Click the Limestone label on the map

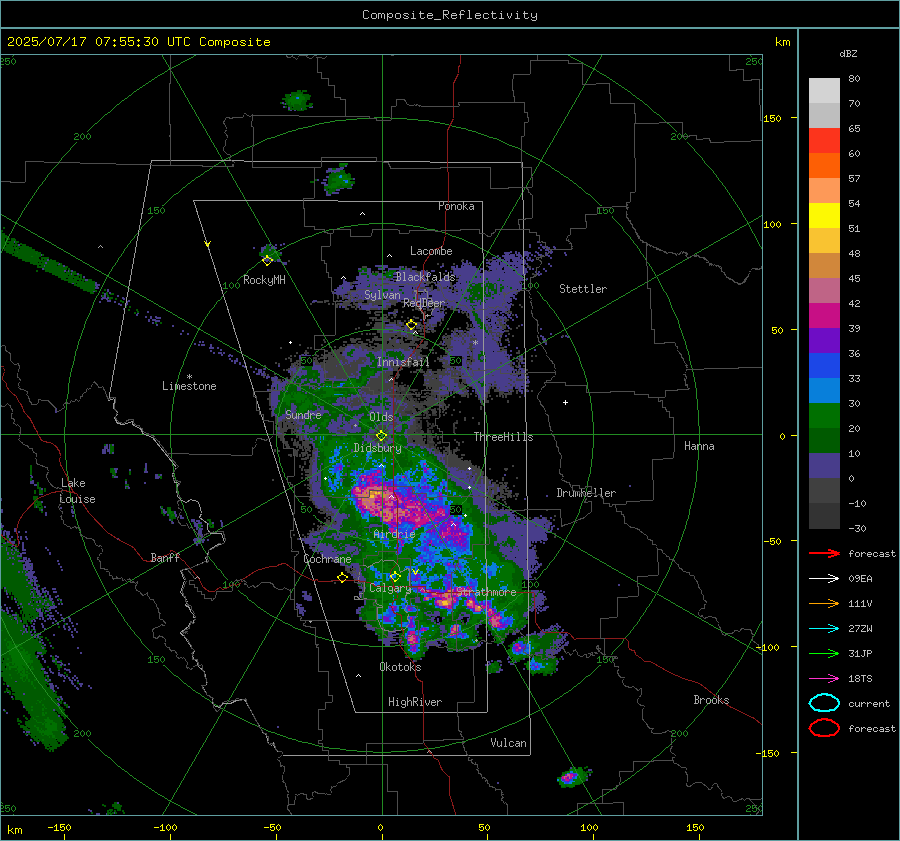point(189,386)
